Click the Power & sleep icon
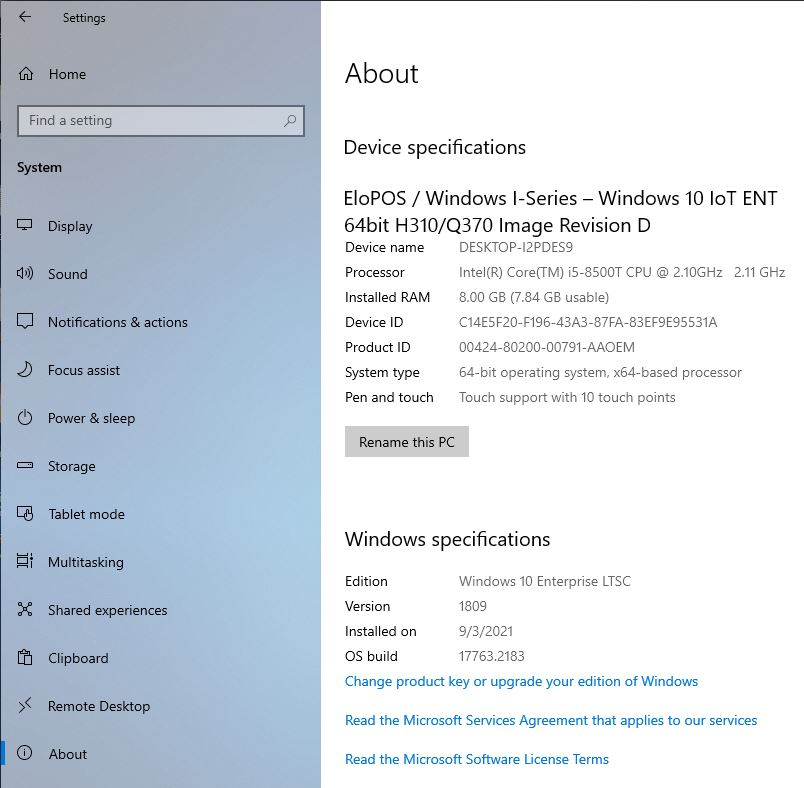This screenshot has height=788, width=804. (x=25, y=418)
